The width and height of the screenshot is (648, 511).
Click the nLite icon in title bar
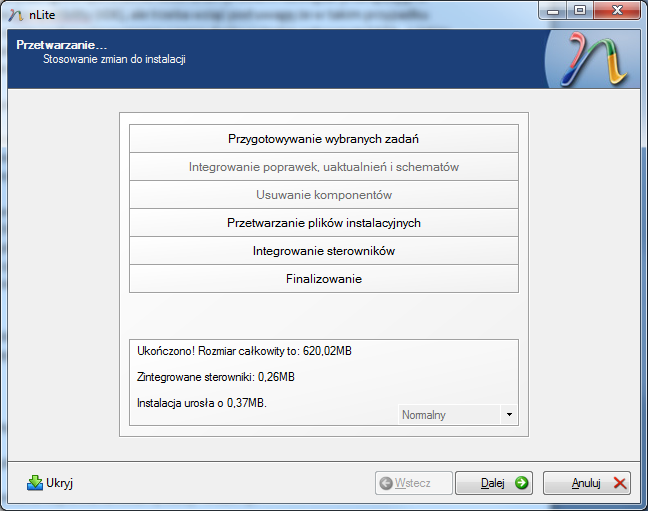tap(16, 15)
